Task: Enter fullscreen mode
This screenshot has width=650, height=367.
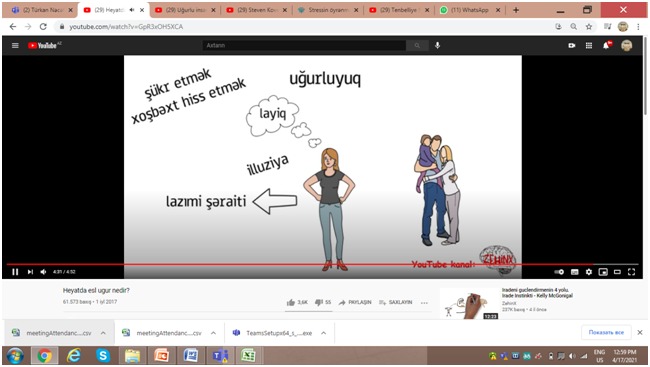Action: pos(631,272)
